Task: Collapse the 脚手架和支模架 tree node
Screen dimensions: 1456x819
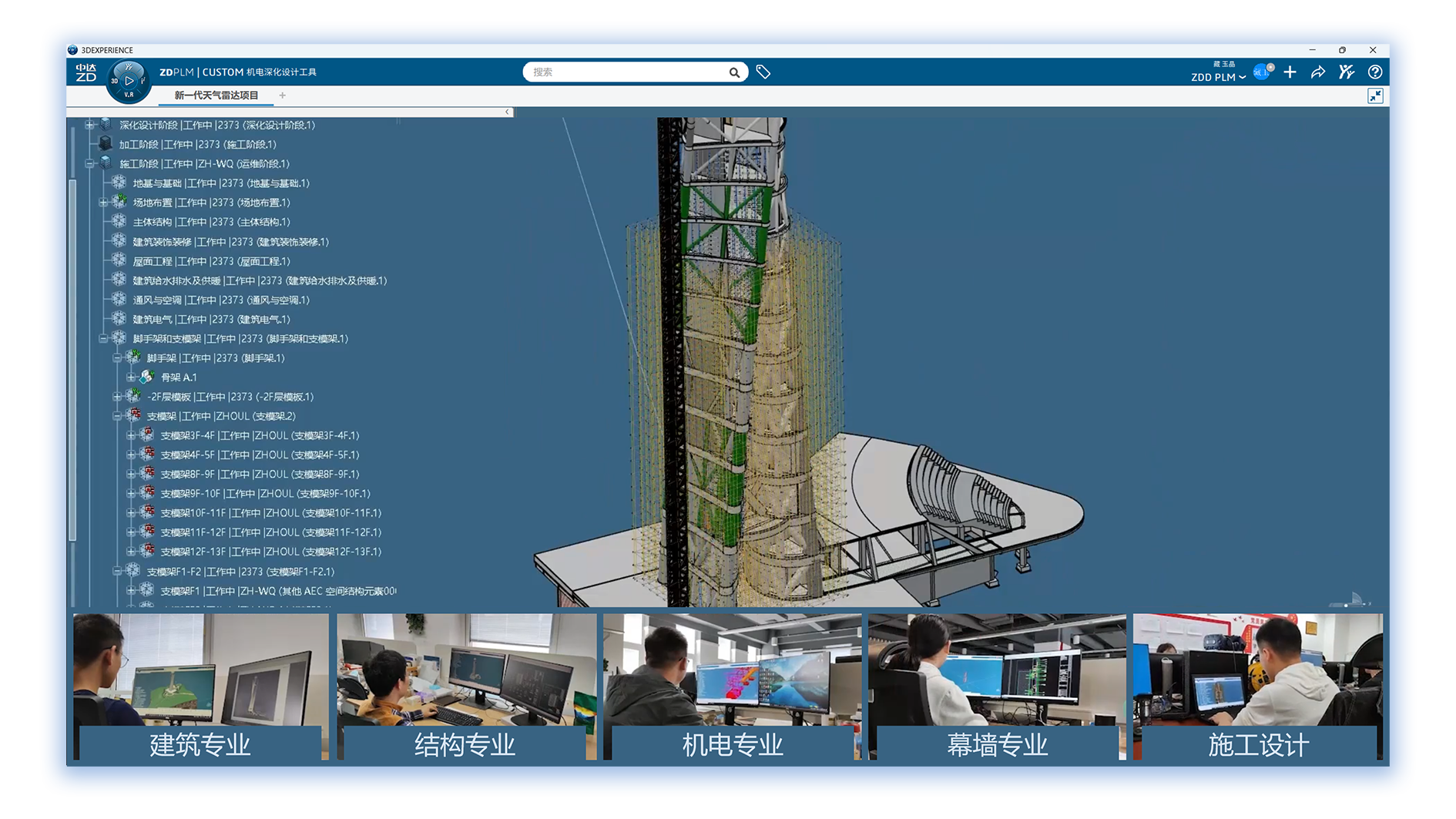Action: (102, 339)
